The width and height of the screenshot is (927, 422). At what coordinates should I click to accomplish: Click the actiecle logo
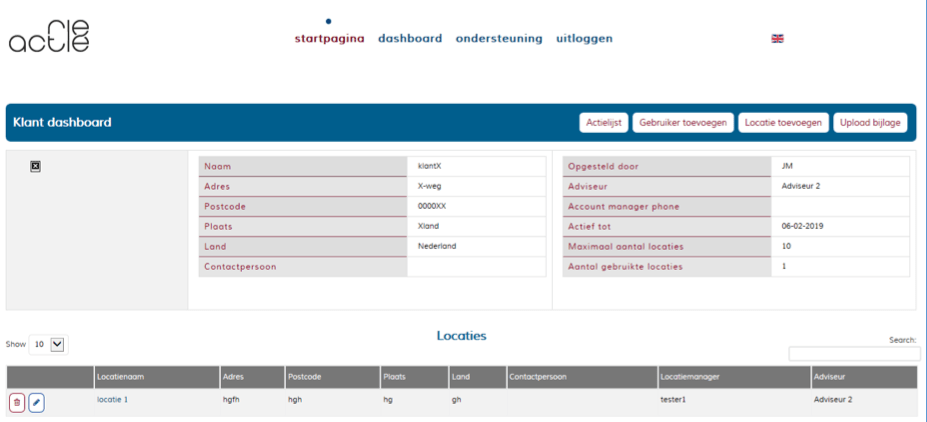click(x=49, y=35)
